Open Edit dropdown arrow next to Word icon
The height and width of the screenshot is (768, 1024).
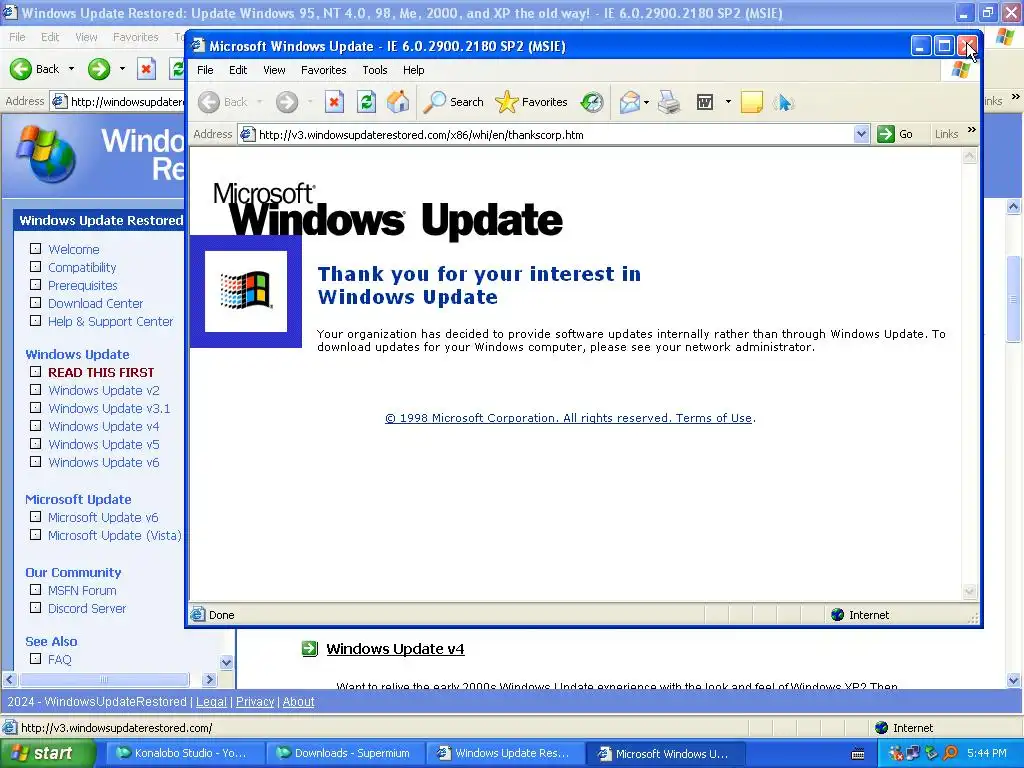[728, 102]
